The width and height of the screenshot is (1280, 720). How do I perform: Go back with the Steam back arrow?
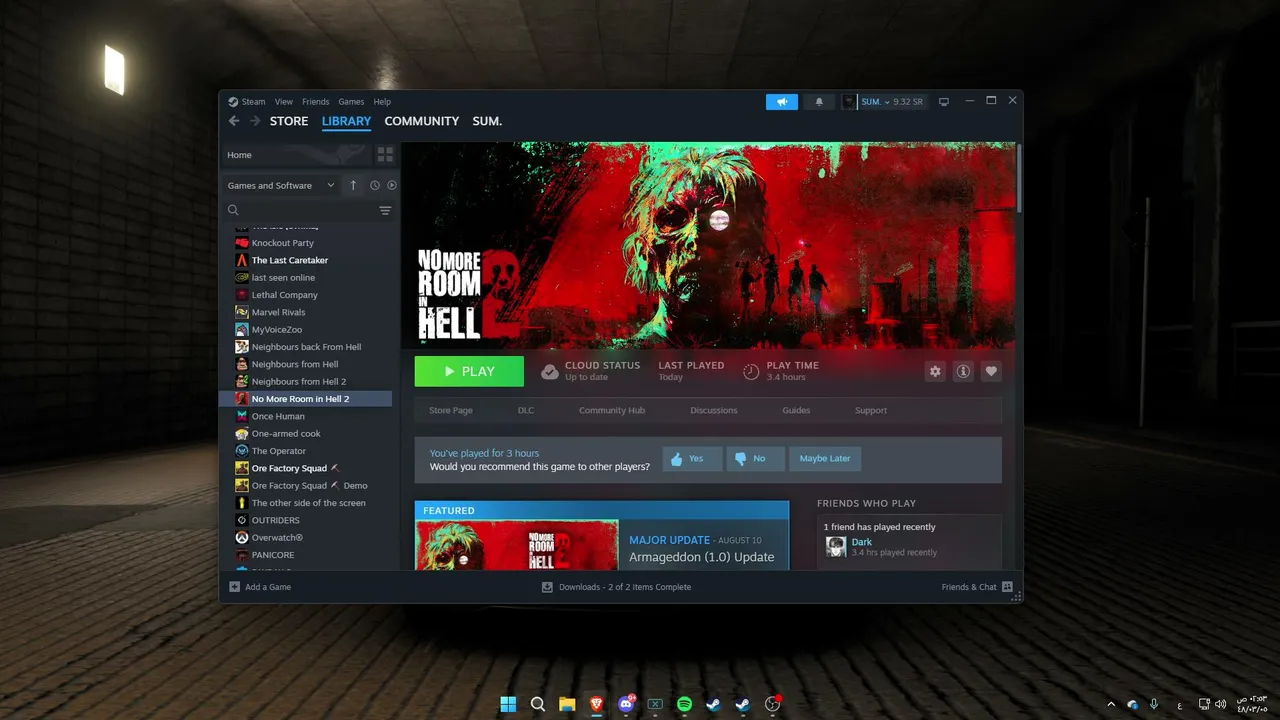point(234,121)
